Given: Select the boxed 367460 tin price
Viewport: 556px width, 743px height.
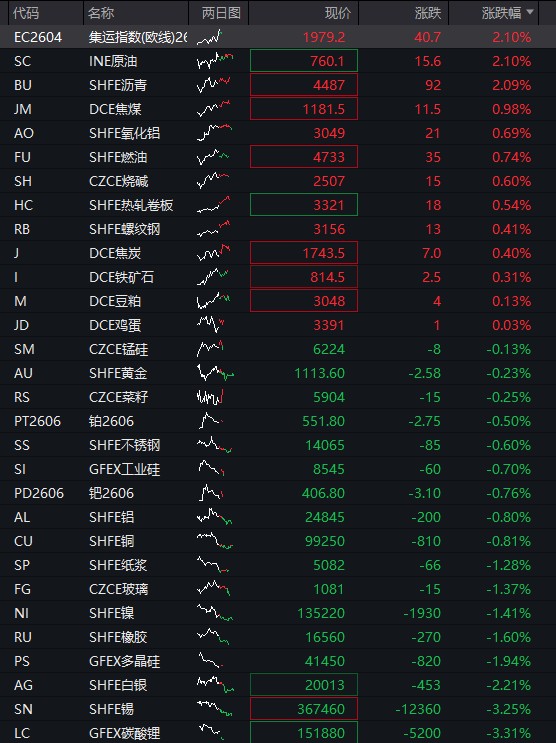Looking at the screenshot, I should pyautogui.click(x=304, y=709).
